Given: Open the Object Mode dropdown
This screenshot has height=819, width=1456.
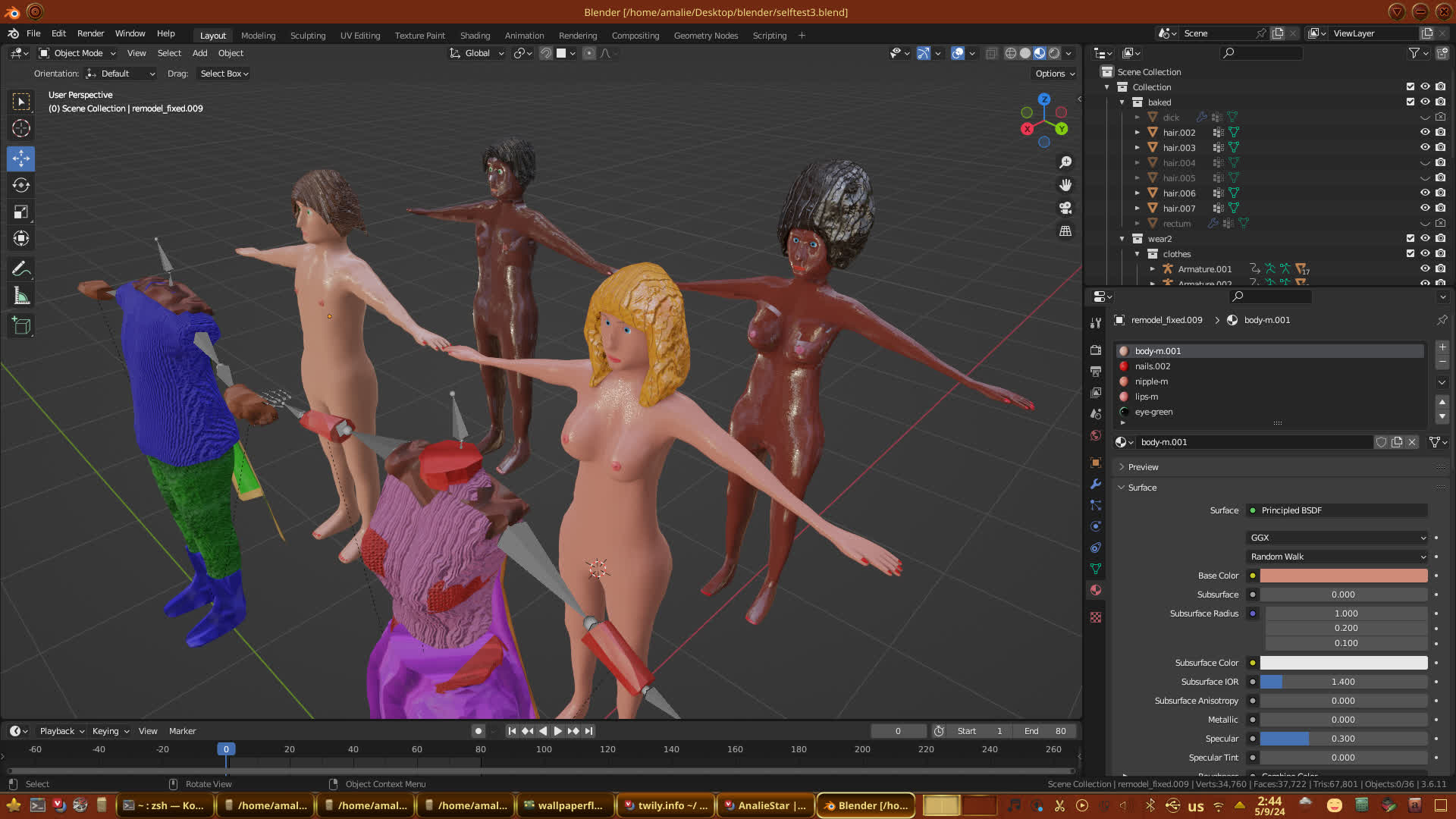Looking at the screenshot, I should pyautogui.click(x=77, y=53).
